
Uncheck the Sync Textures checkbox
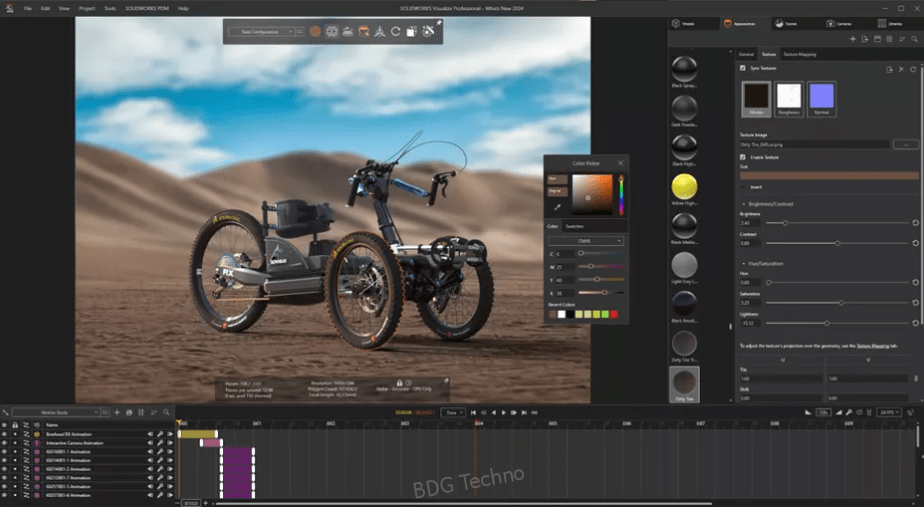click(742, 68)
